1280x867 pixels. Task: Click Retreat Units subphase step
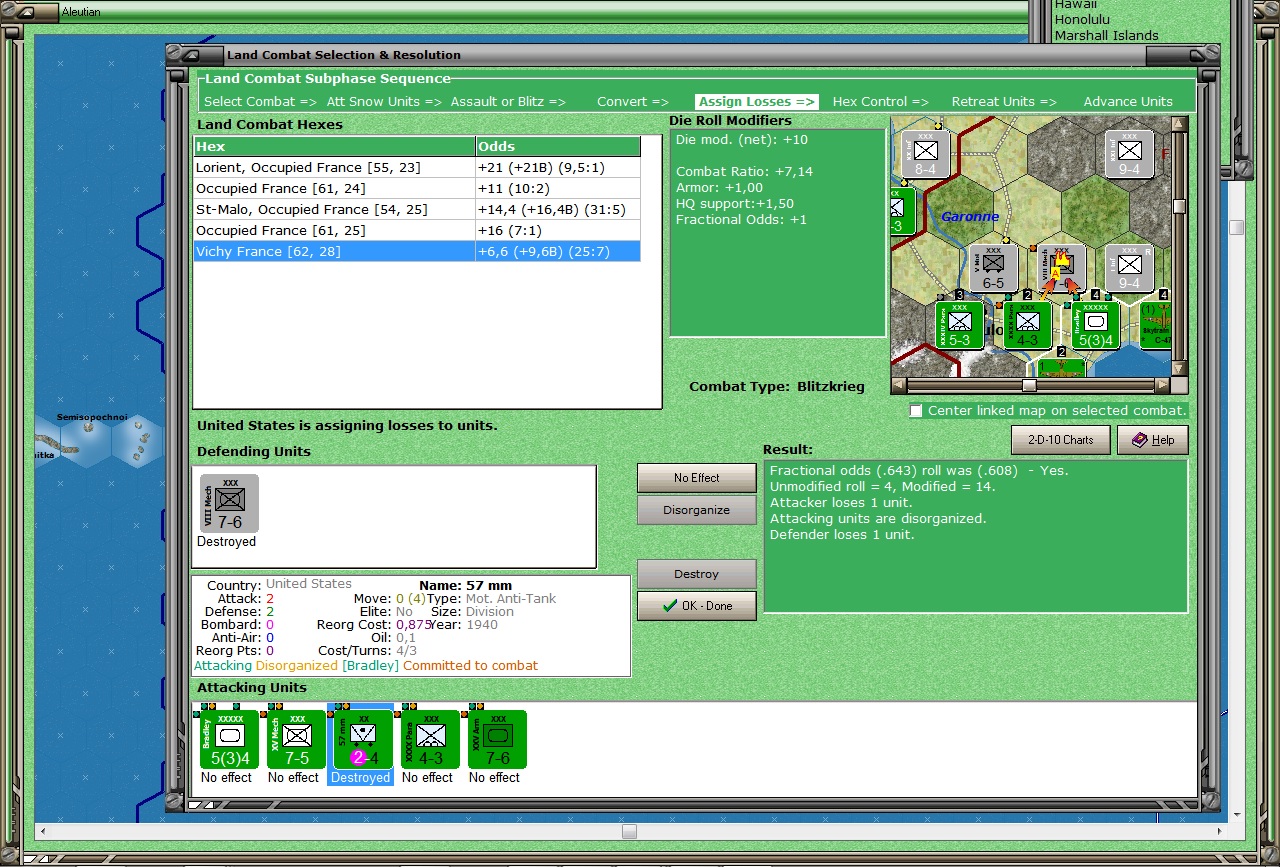(1003, 102)
